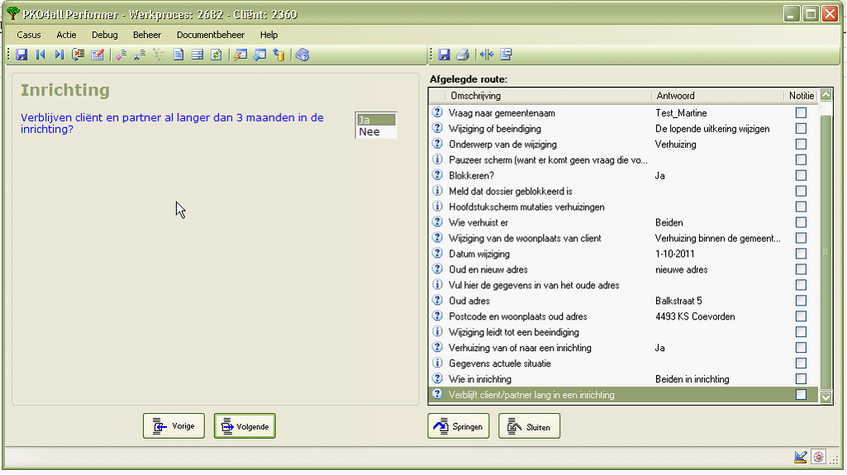Click the green refresh document icon
847x475 pixels.
click(x=216, y=55)
